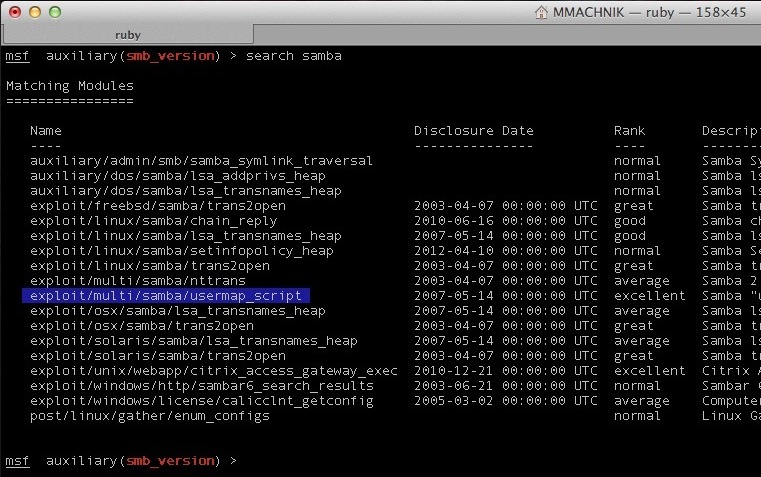Click 'Sambar' description in sambar6 row
Viewport: 761px width, 477px height.
pos(726,386)
